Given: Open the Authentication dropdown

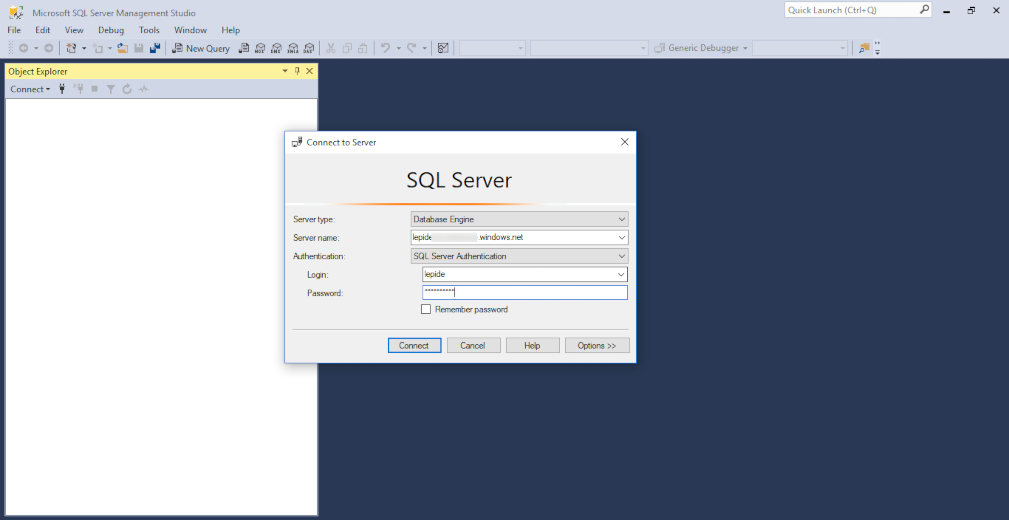Looking at the screenshot, I should (622, 256).
